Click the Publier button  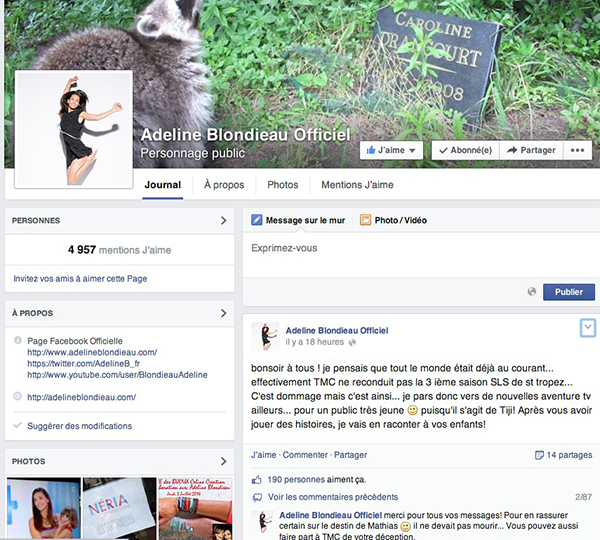569,292
